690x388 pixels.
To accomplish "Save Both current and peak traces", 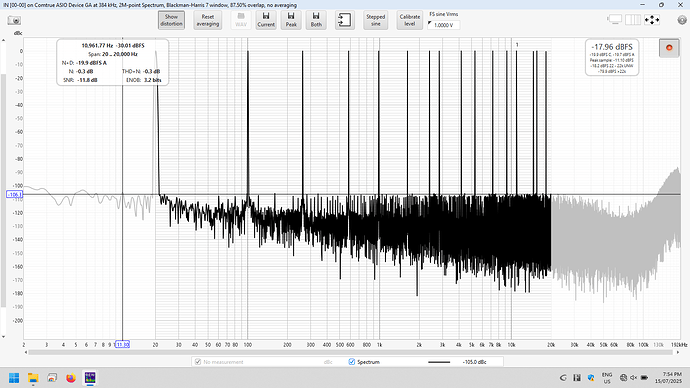I will [316, 20].
